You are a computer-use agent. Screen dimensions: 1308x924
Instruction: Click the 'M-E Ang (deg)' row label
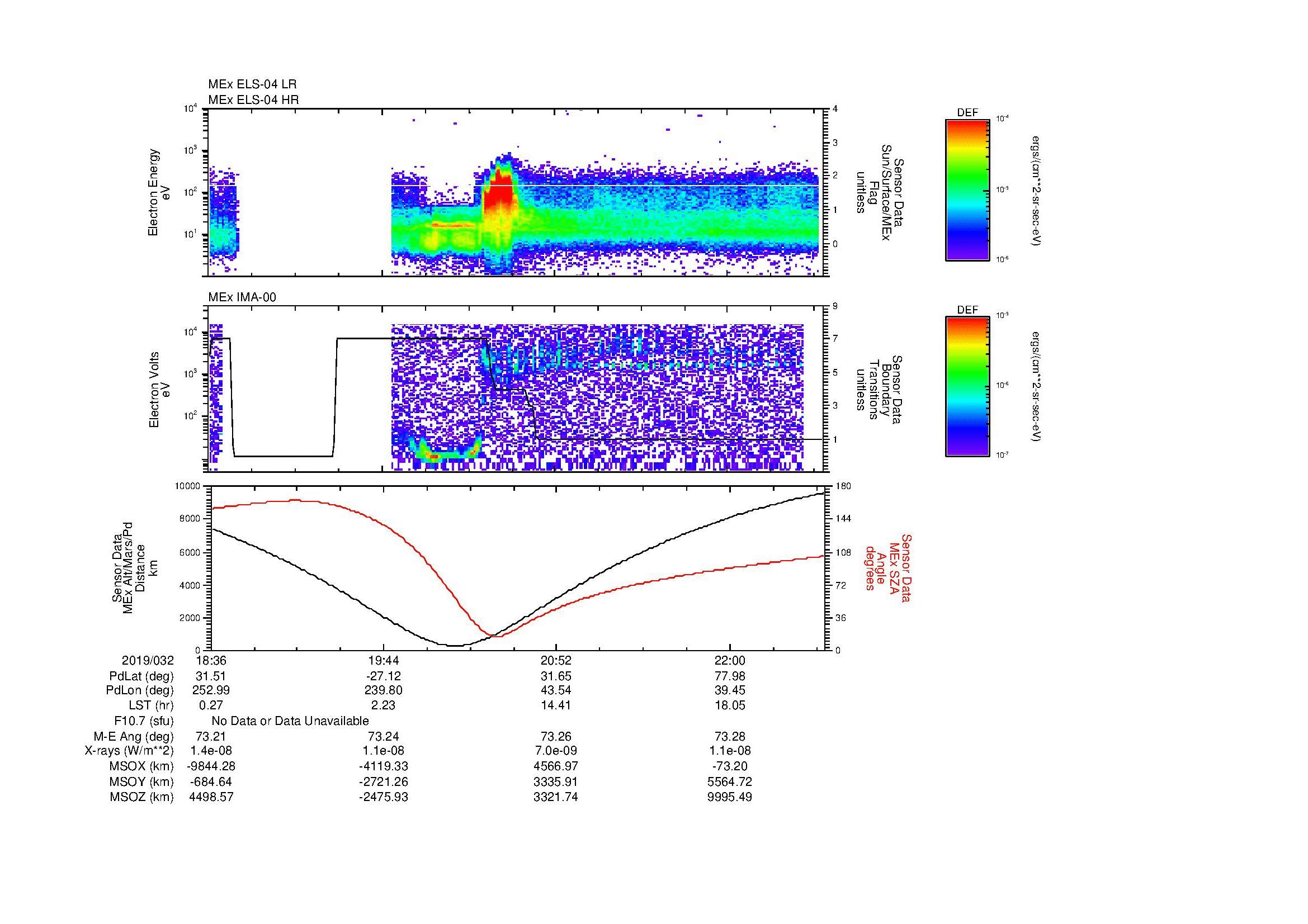click(133, 736)
